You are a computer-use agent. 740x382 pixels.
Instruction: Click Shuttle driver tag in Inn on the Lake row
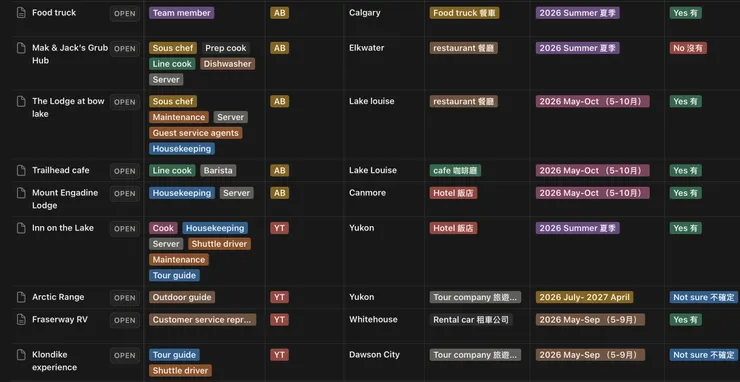(x=219, y=244)
